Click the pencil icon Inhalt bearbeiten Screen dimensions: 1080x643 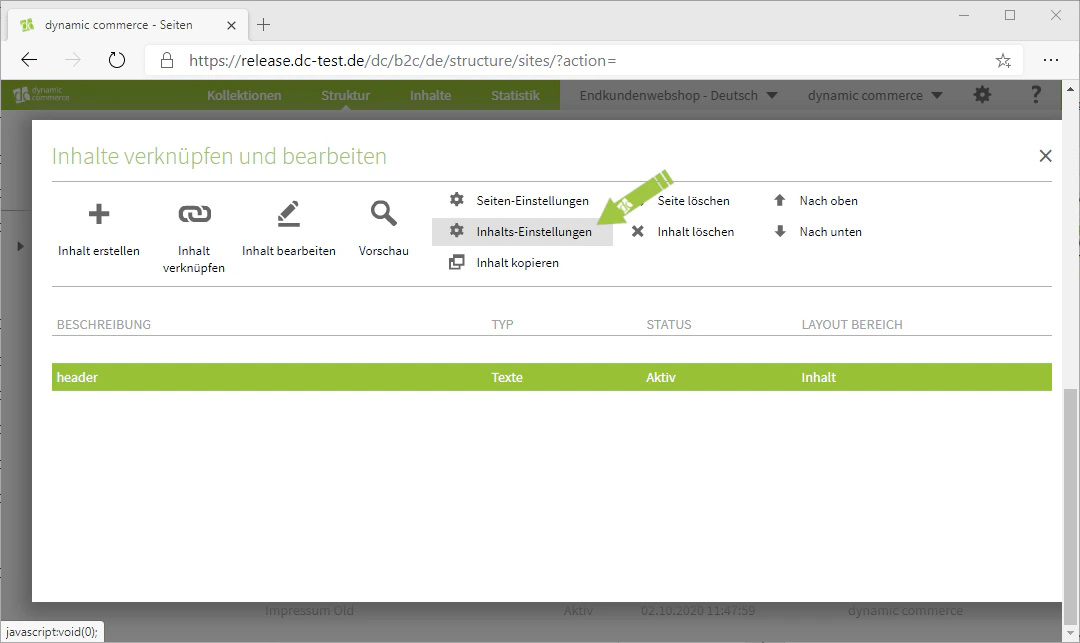coord(289,214)
